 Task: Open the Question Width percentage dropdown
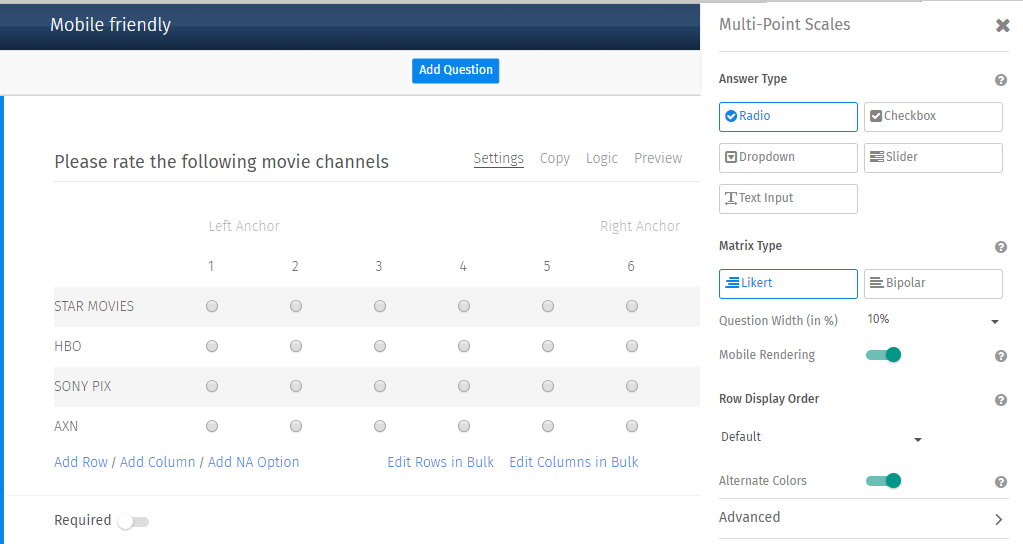(x=932, y=320)
